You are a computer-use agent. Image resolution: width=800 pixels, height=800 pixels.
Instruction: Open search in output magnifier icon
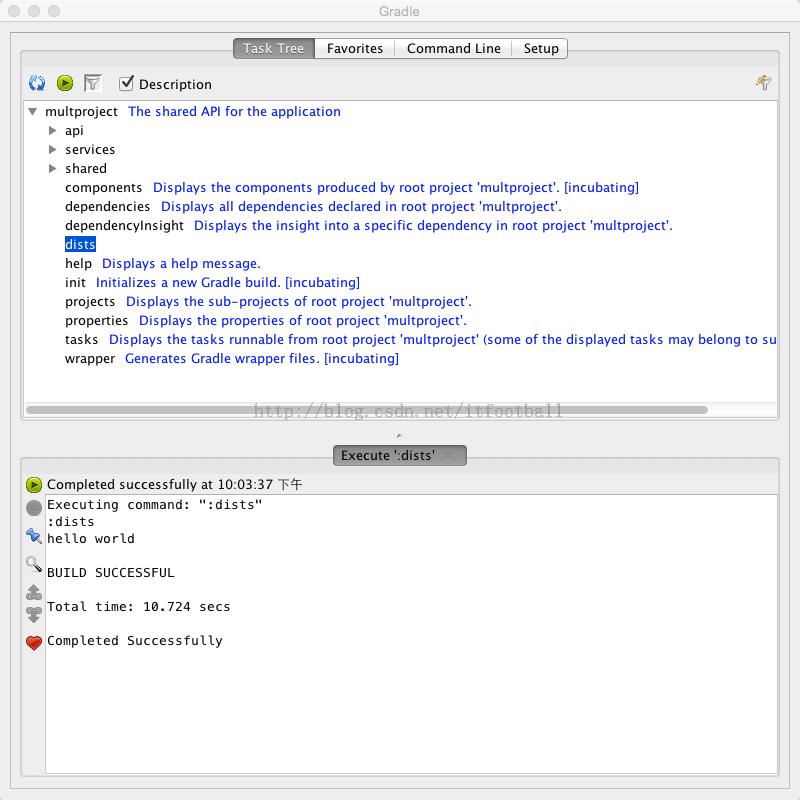click(x=34, y=564)
